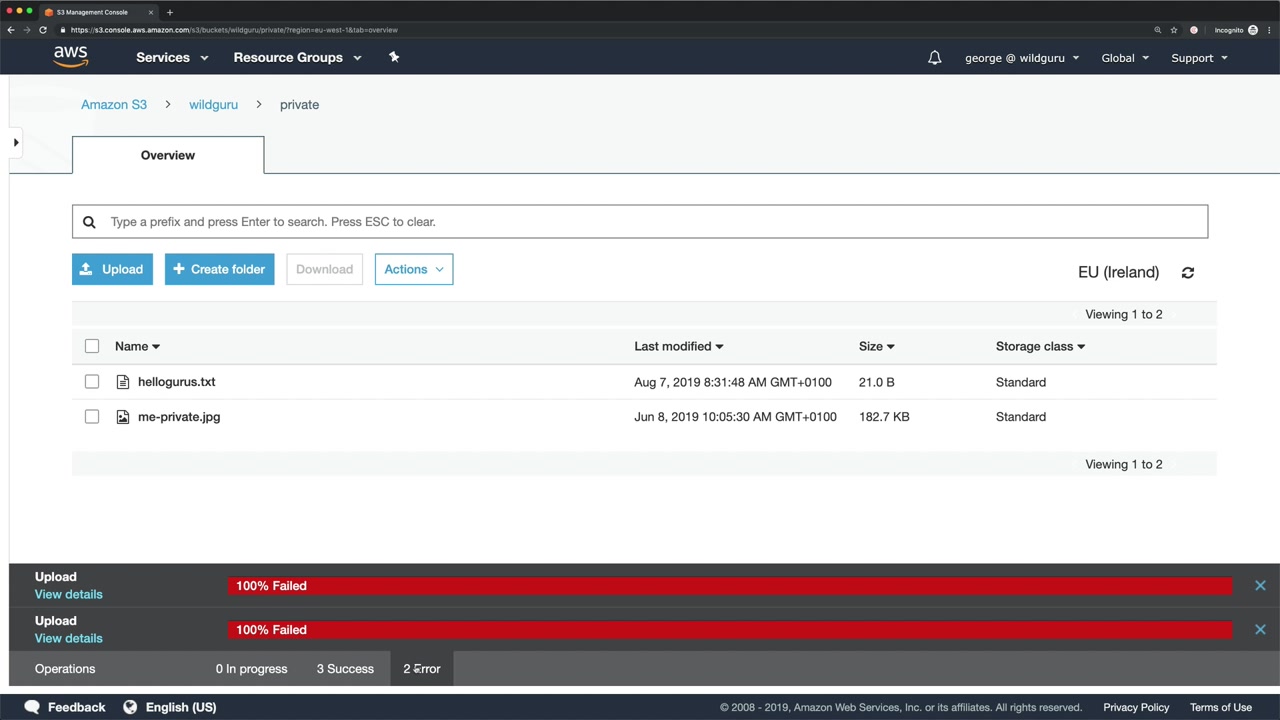This screenshot has height=720, width=1280.
Task: Open the Support dropdown
Action: pos(1199,58)
